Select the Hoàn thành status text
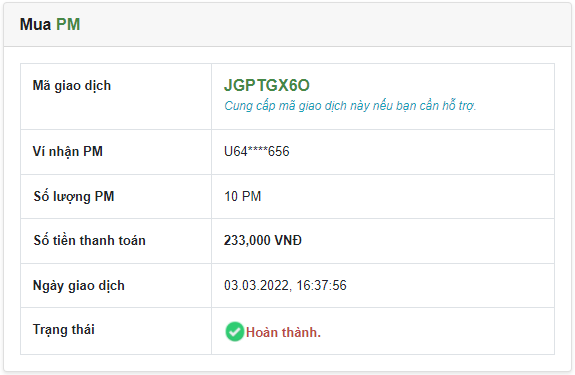This screenshot has height=375, width=575. tap(283, 332)
